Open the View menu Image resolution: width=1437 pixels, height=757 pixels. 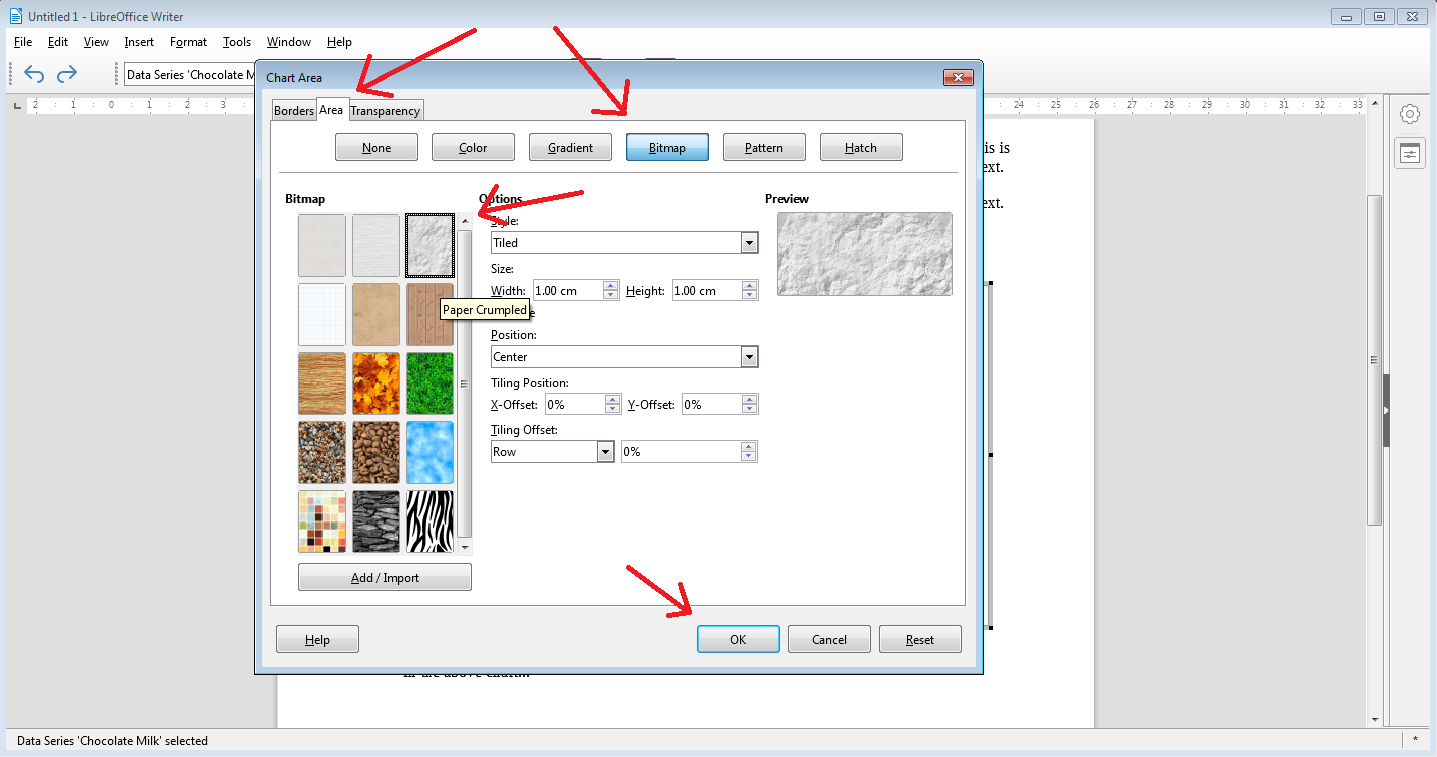click(96, 42)
